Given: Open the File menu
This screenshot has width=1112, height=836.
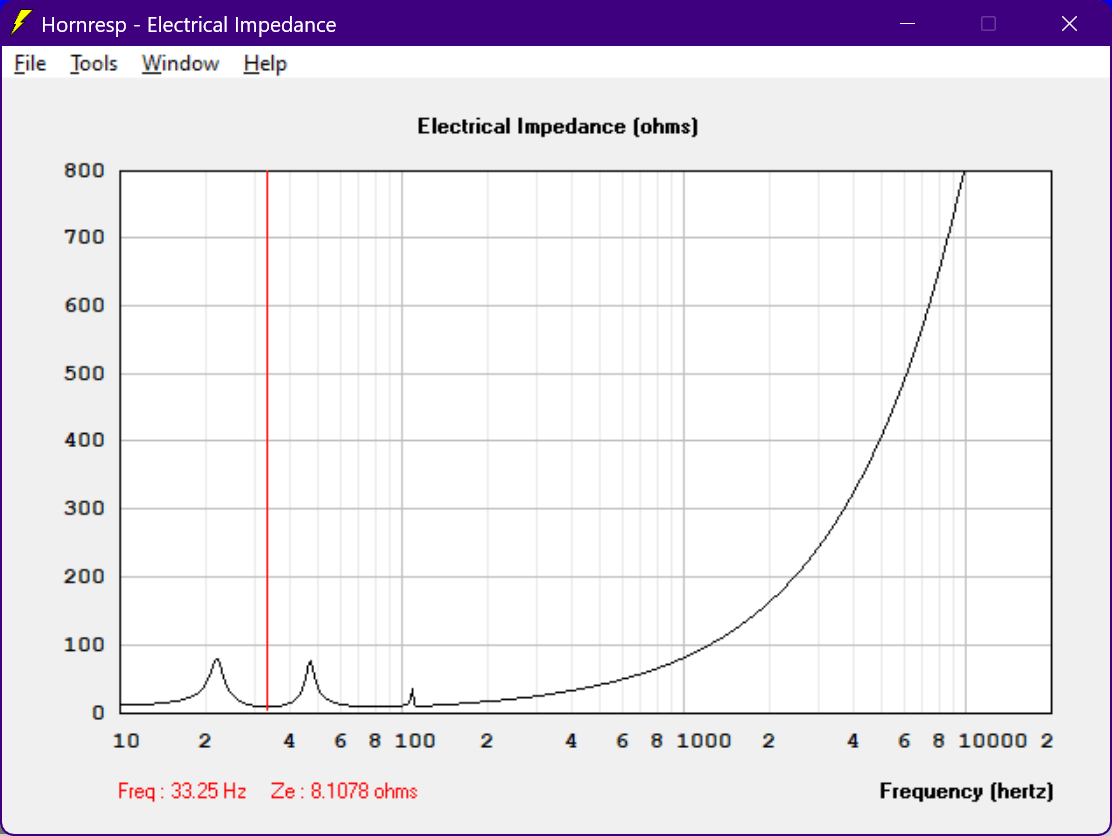Looking at the screenshot, I should click(x=30, y=64).
